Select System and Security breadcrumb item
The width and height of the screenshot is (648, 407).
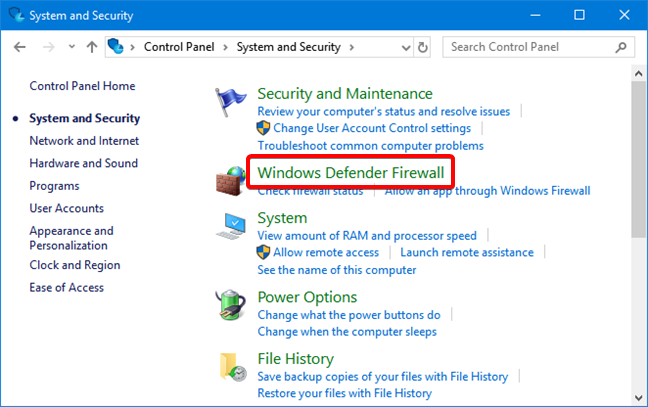click(288, 47)
